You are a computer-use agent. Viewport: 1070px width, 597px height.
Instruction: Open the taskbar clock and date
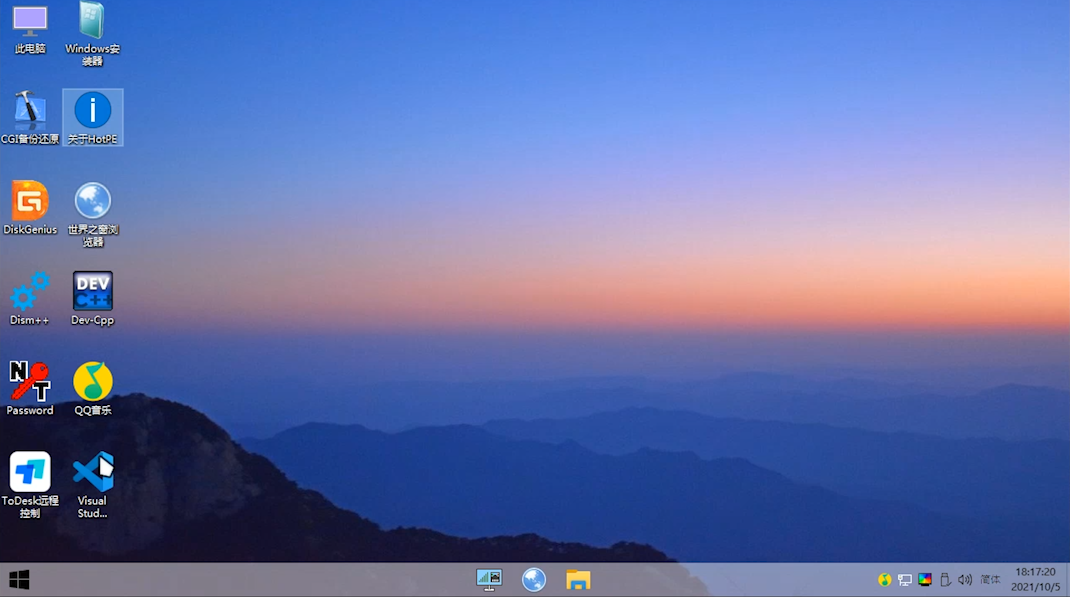pyautogui.click(x=1036, y=579)
